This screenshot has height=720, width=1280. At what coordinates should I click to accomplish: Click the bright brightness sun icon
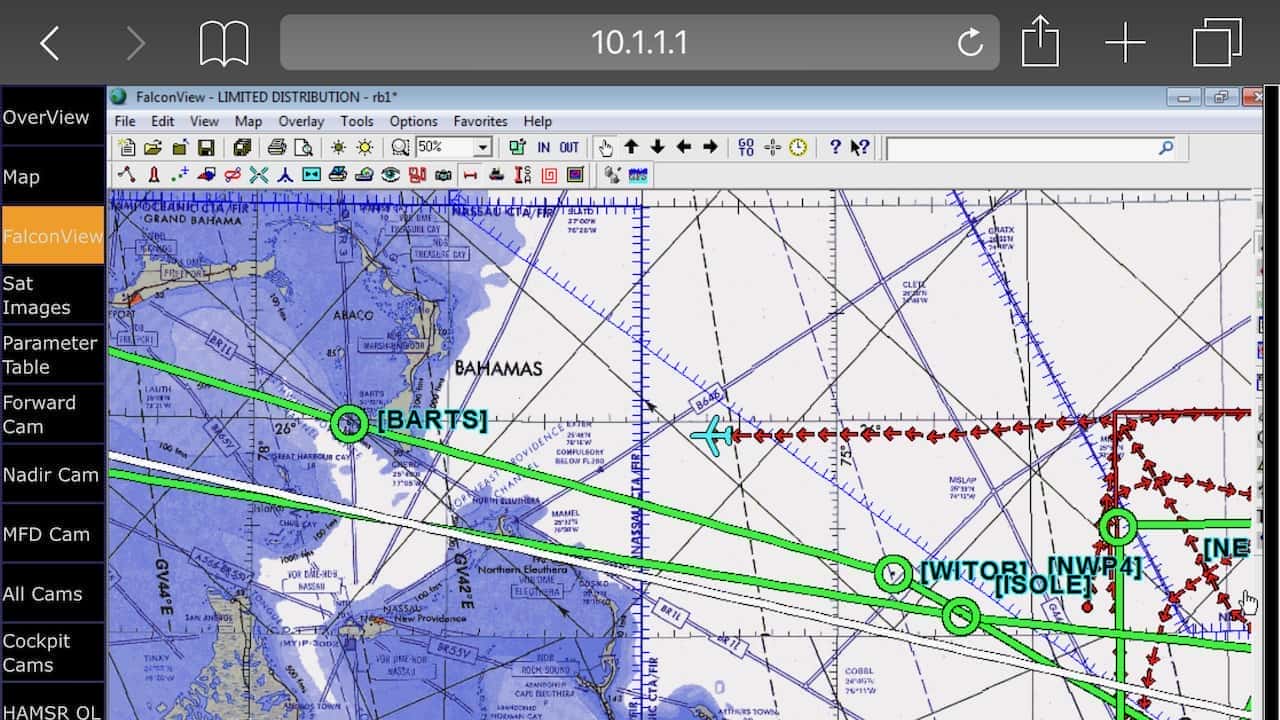click(x=365, y=147)
